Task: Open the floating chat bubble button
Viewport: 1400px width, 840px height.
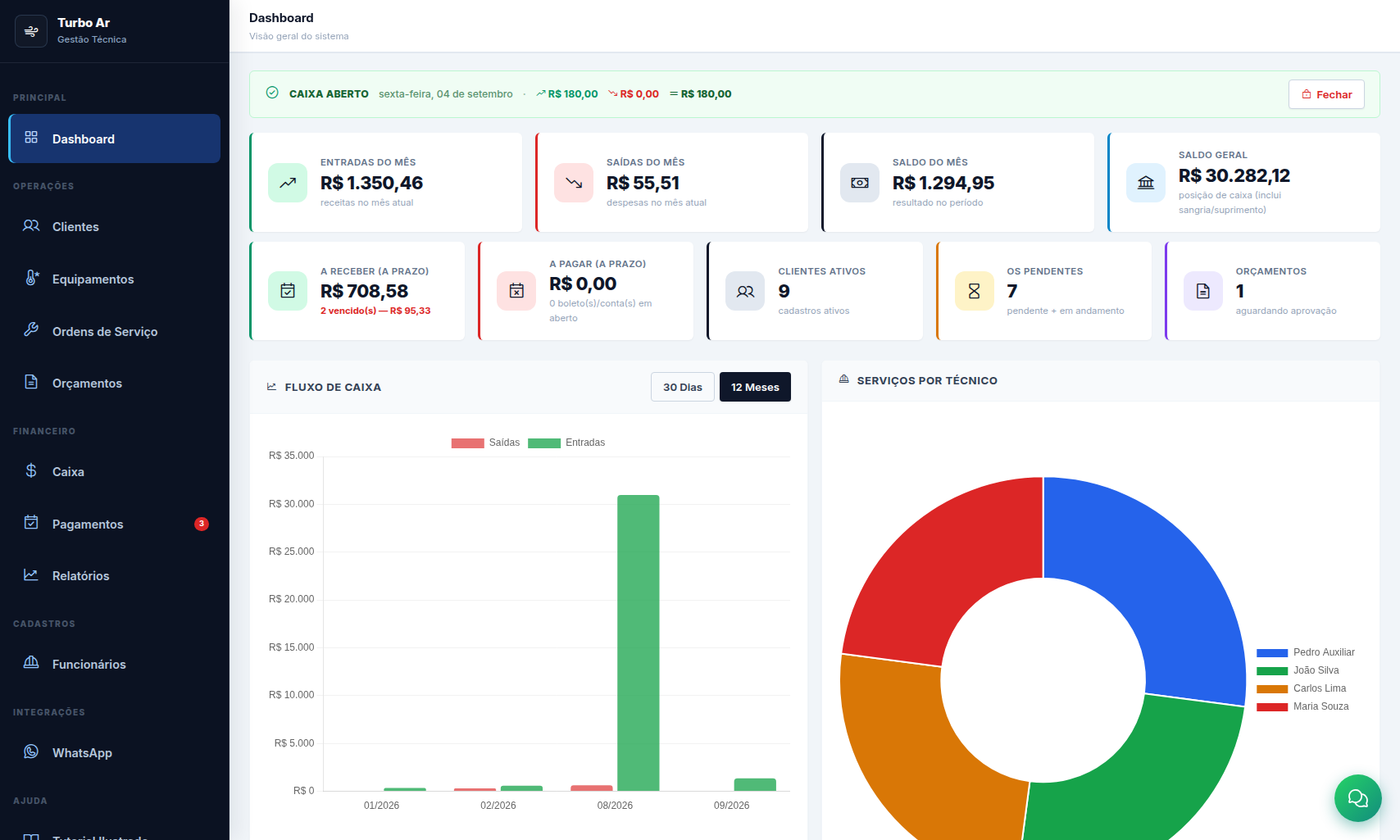Action: (1358, 798)
